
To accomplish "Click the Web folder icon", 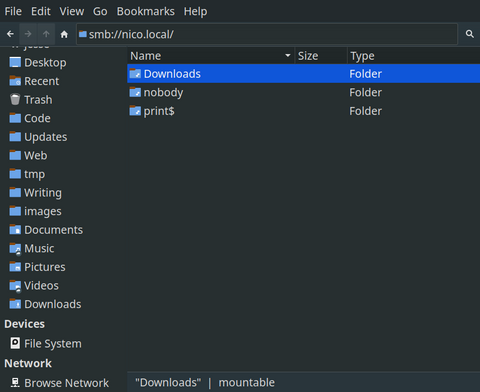I will click(15, 155).
